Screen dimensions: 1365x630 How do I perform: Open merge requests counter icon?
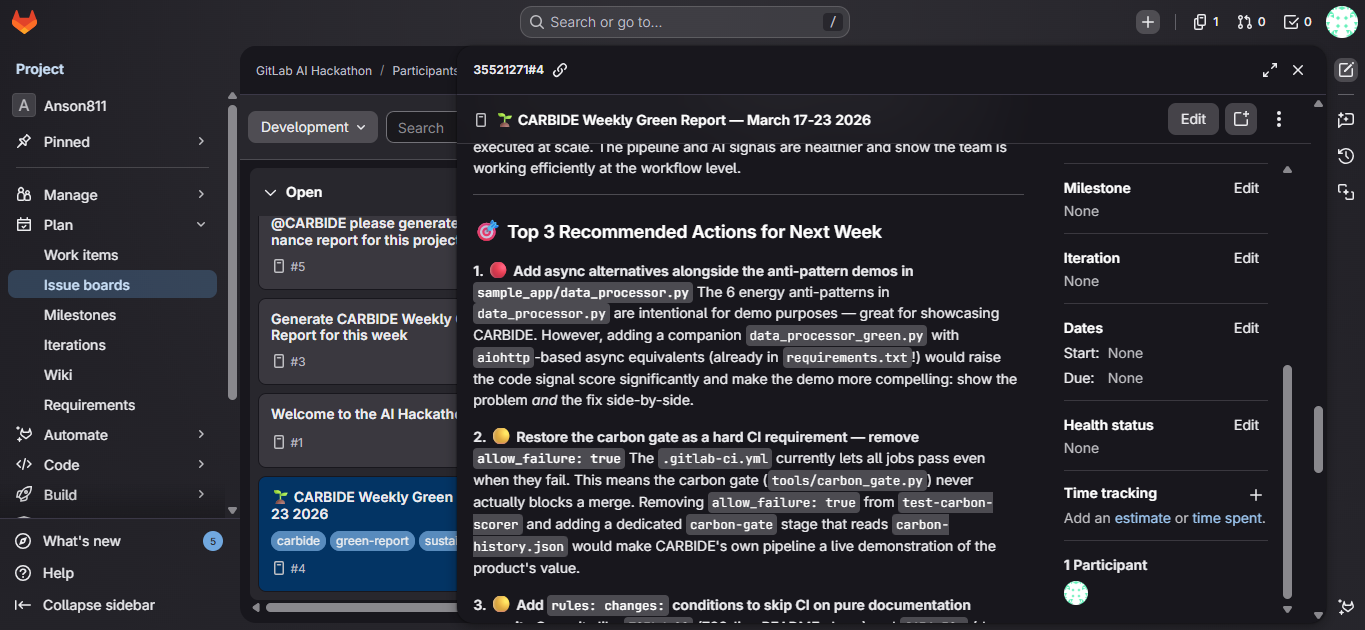[1251, 22]
